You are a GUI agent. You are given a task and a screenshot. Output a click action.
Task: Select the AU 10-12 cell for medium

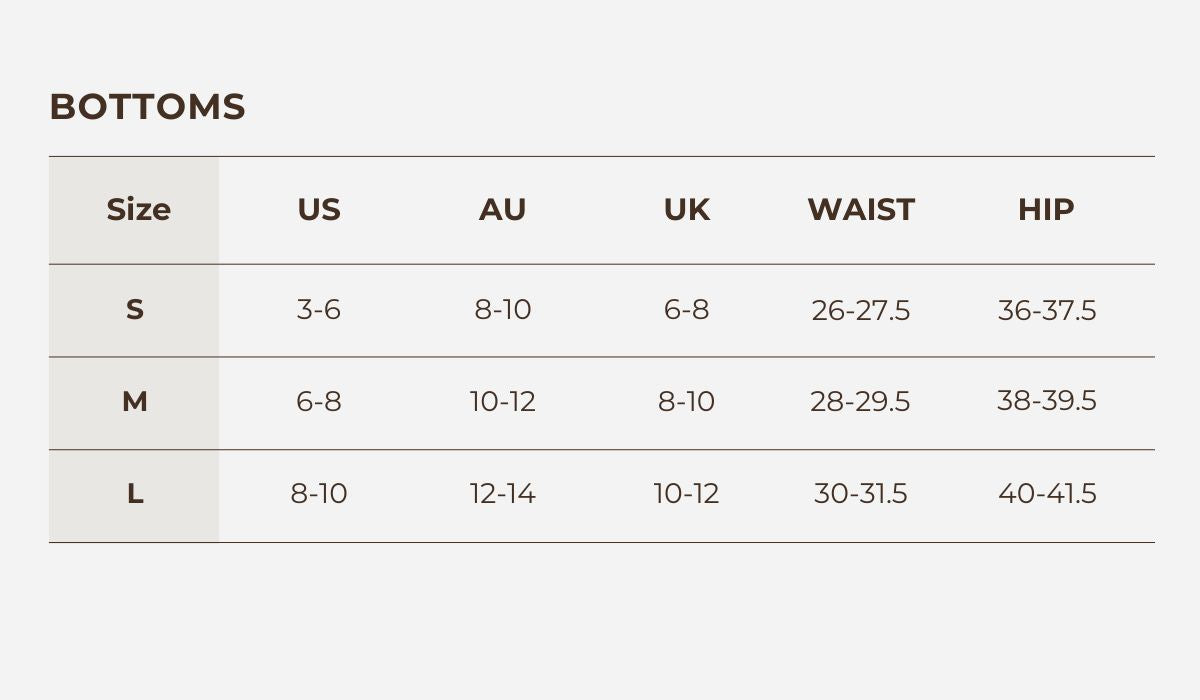pyautogui.click(x=502, y=402)
